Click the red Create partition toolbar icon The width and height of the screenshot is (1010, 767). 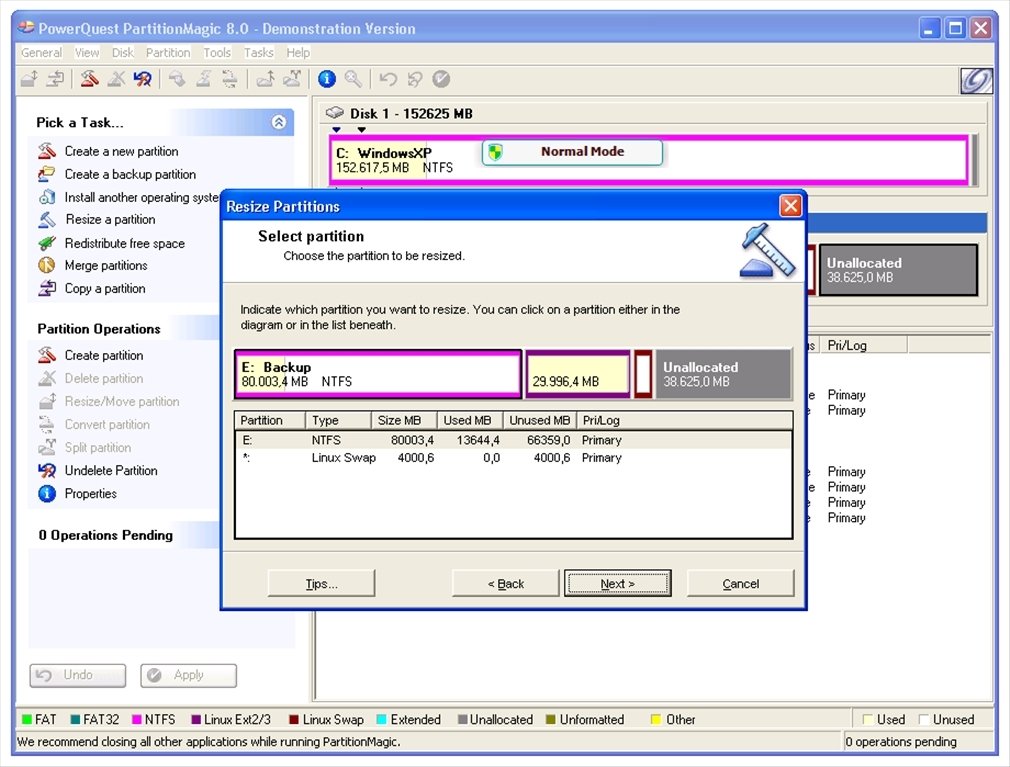(90, 79)
